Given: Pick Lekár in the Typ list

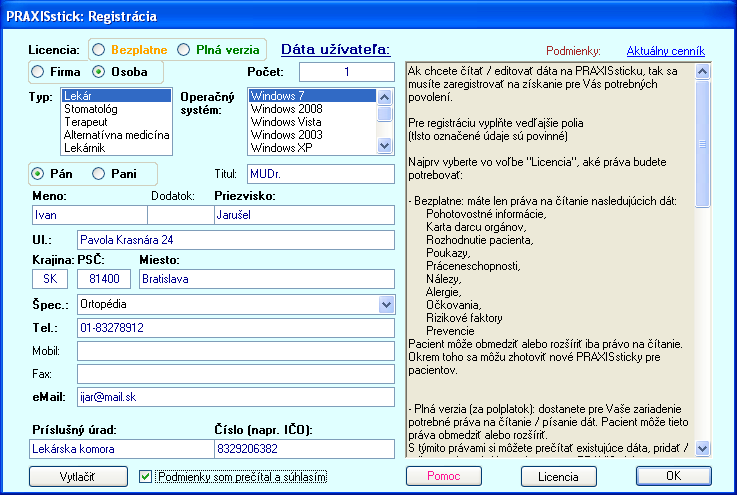Looking at the screenshot, I should tap(116, 96).
